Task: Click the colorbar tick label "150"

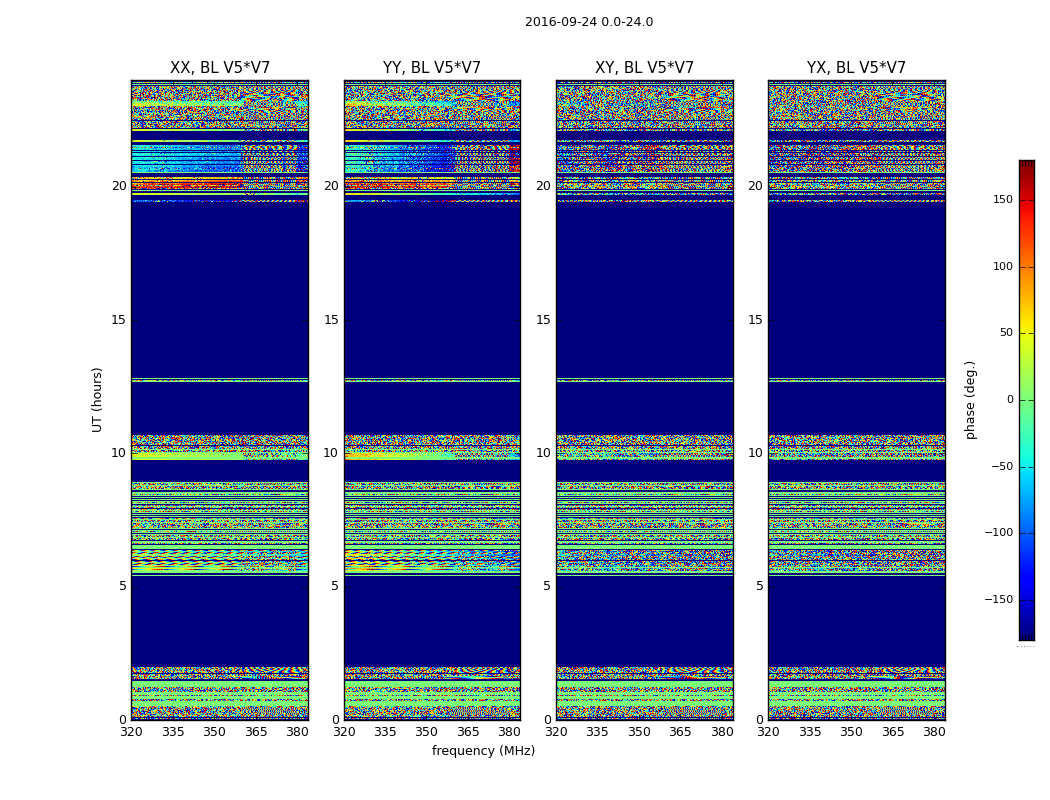Action: click(1002, 200)
